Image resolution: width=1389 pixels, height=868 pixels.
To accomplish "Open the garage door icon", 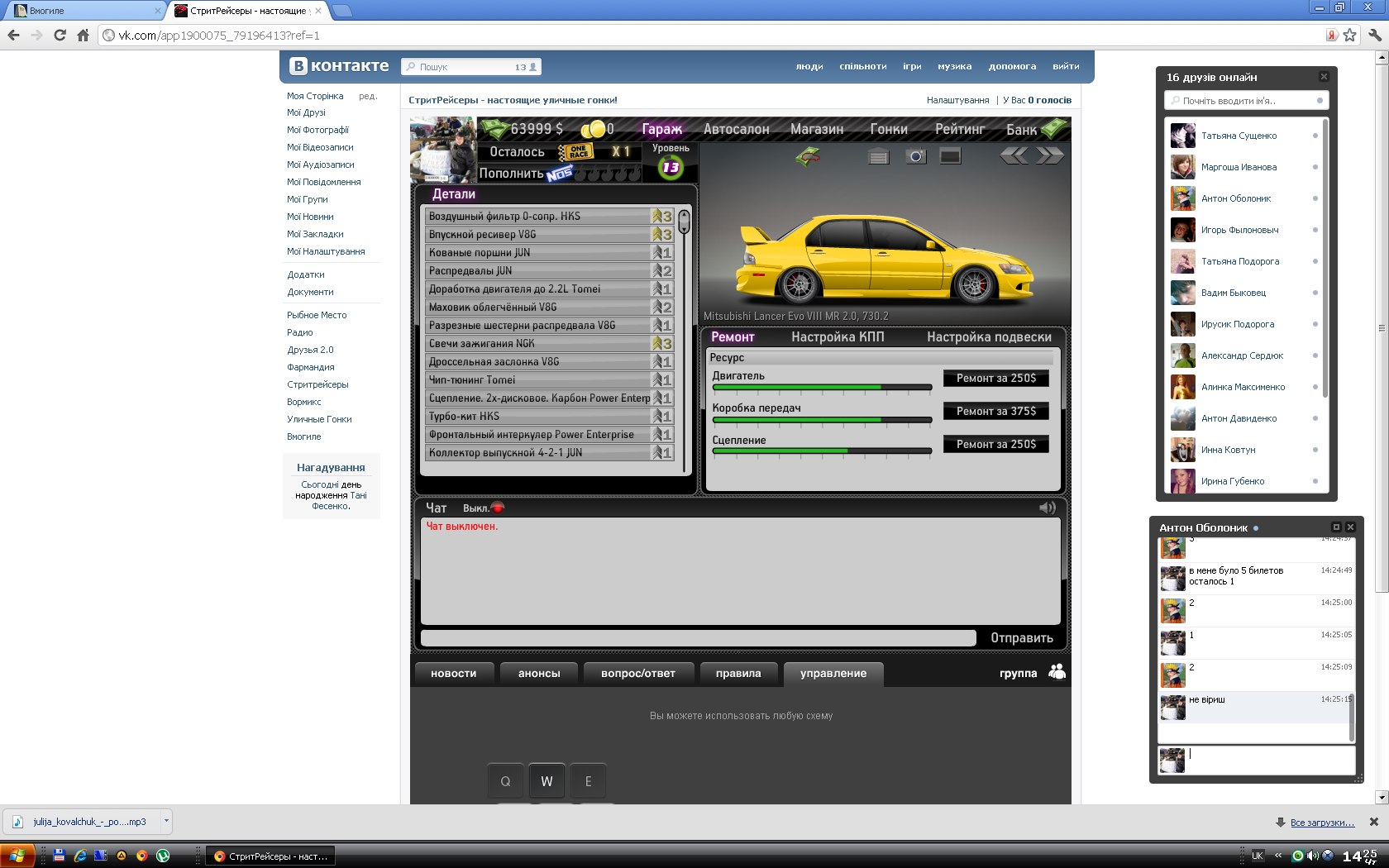I will [878, 156].
